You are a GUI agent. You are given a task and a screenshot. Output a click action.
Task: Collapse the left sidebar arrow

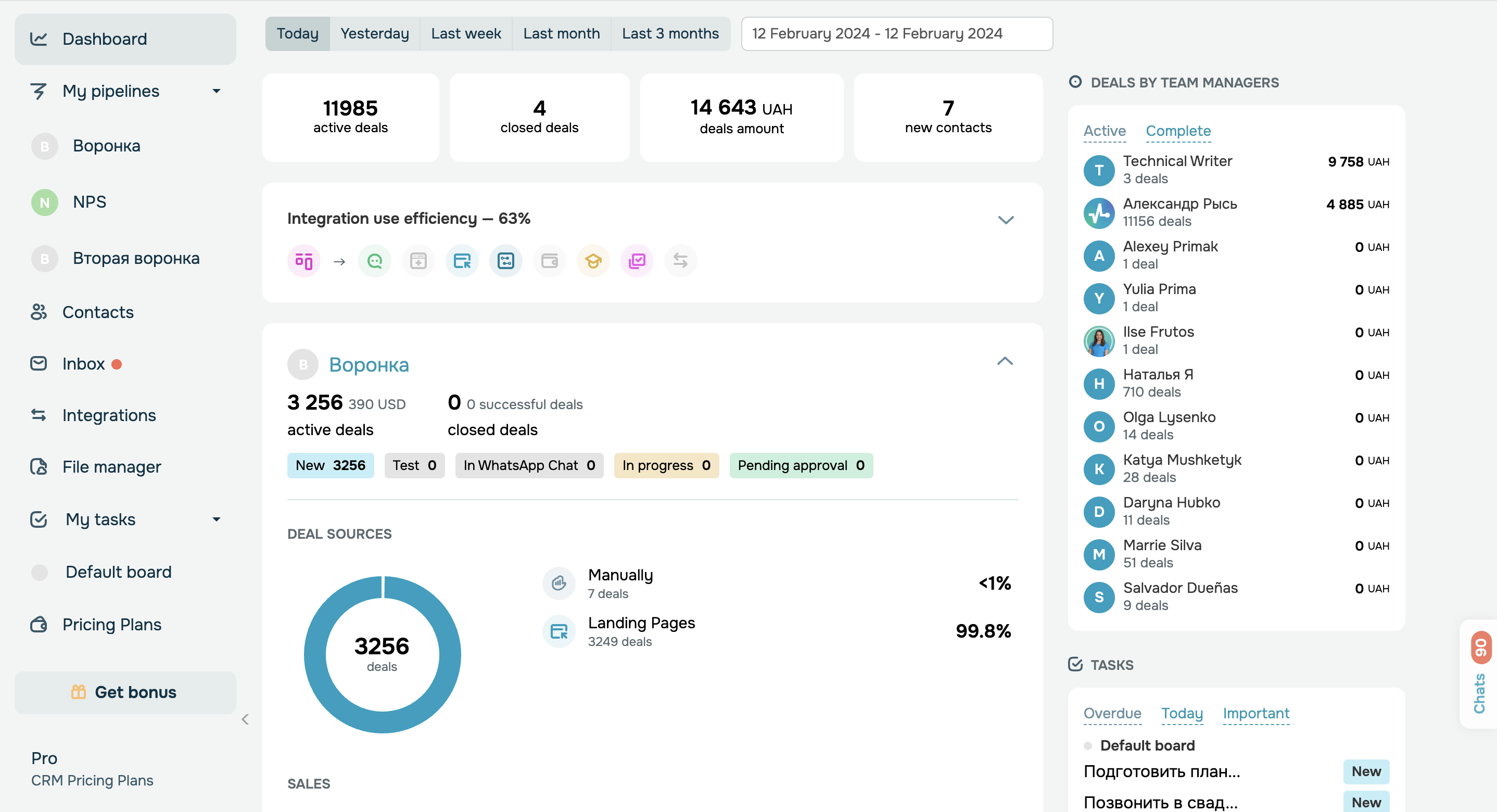click(245, 719)
